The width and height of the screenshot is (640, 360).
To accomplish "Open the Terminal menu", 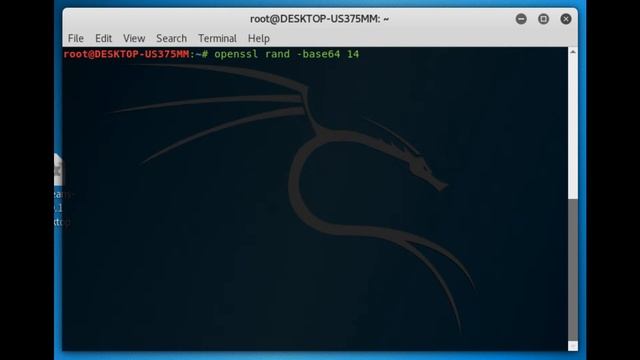I will (x=217, y=38).
